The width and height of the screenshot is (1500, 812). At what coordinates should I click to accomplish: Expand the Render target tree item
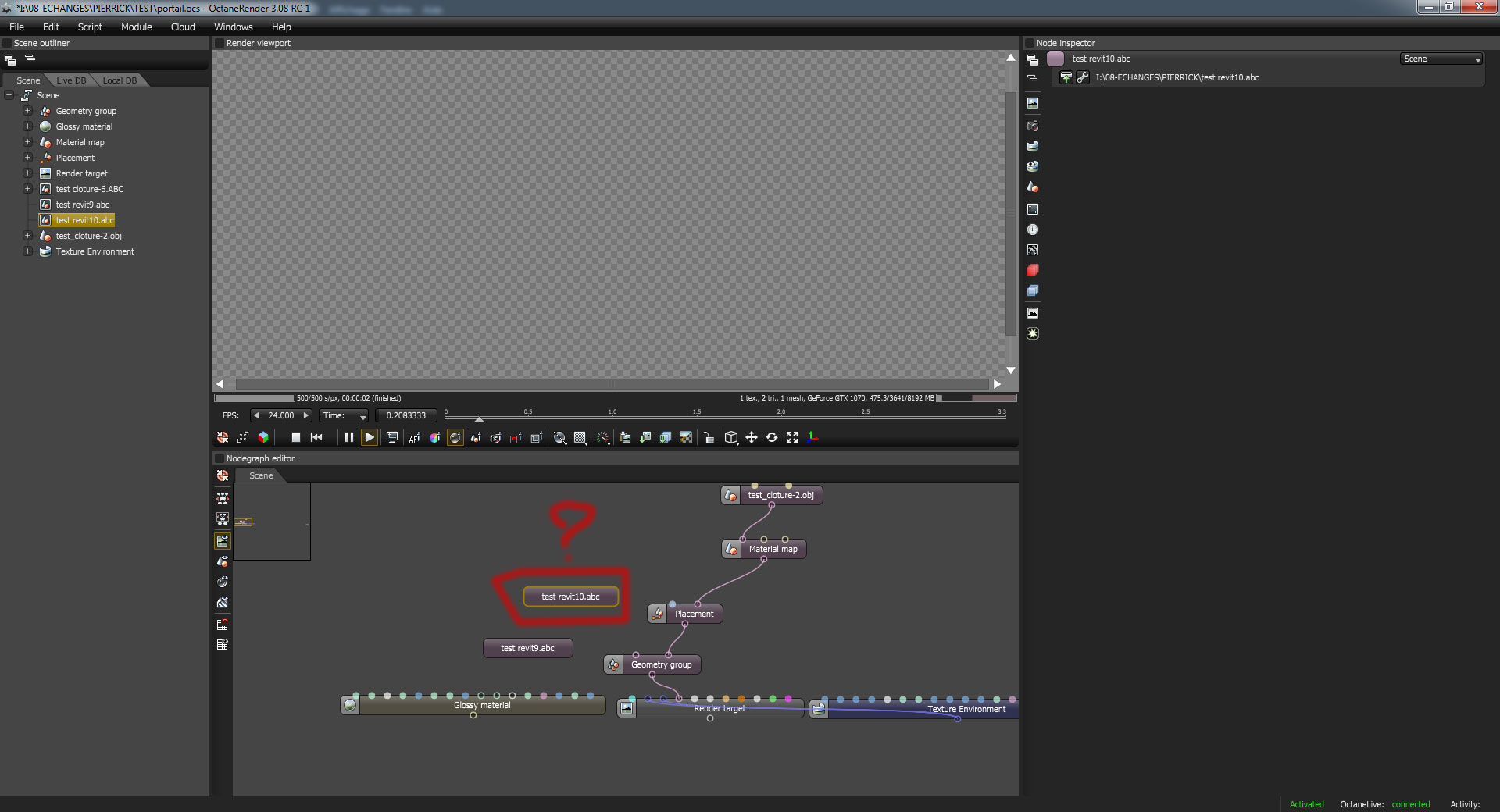pyautogui.click(x=27, y=173)
